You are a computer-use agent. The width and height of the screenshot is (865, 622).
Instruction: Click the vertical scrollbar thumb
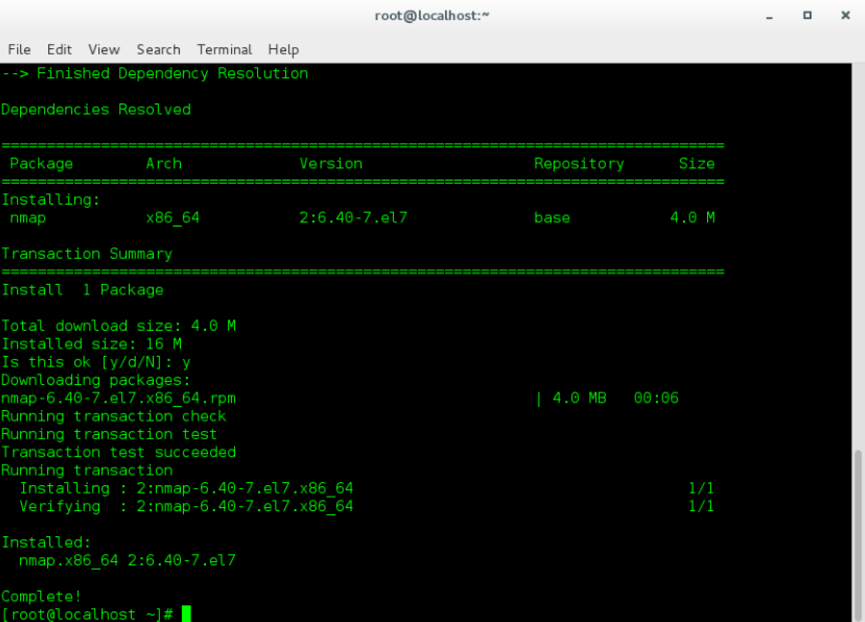click(x=858, y=534)
